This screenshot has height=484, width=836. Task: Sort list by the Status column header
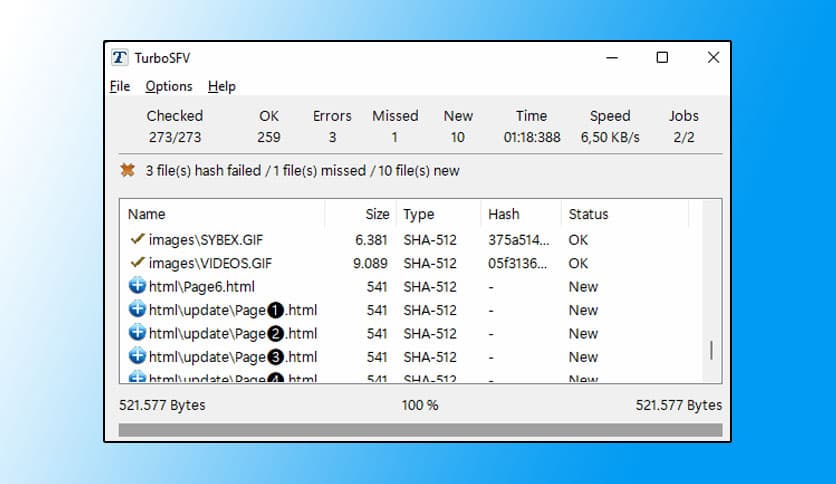point(625,214)
